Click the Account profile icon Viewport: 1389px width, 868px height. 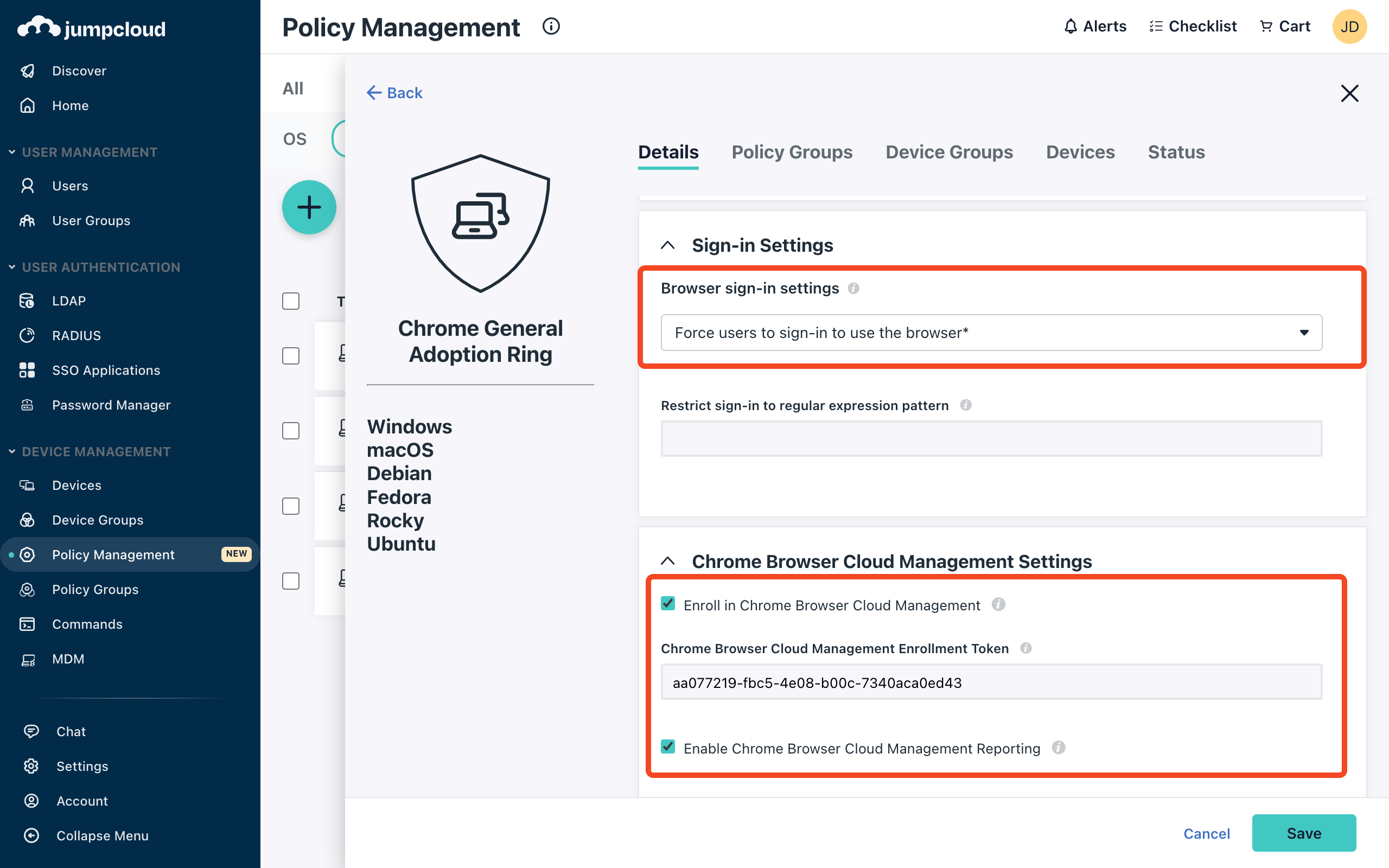[x=31, y=801]
